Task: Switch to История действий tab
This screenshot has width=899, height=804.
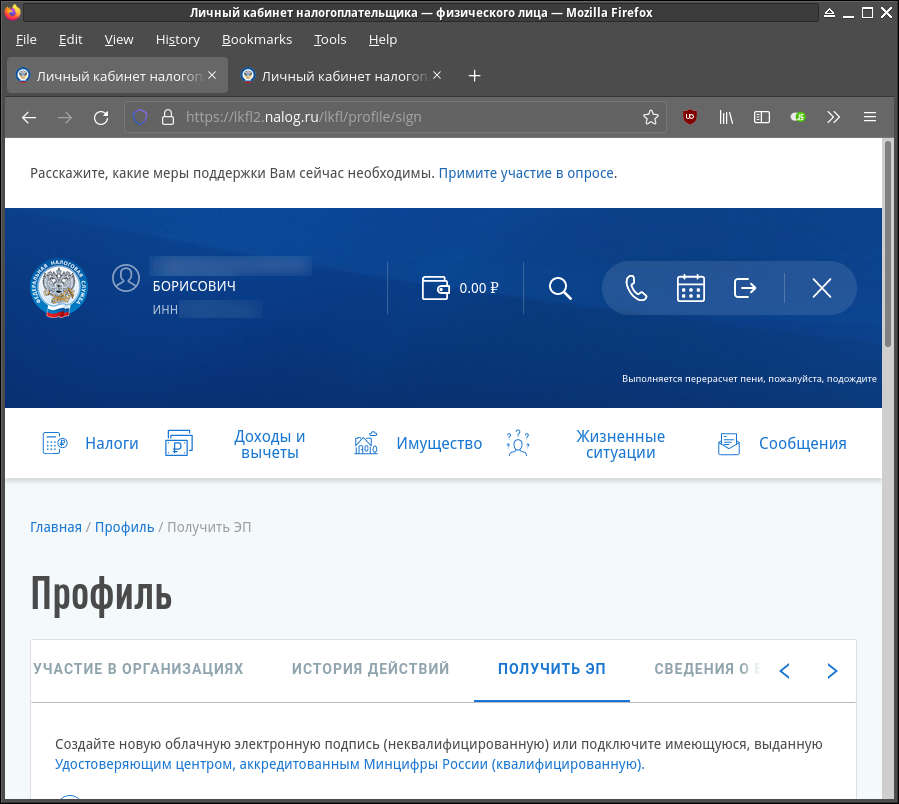Action: pyautogui.click(x=370, y=669)
